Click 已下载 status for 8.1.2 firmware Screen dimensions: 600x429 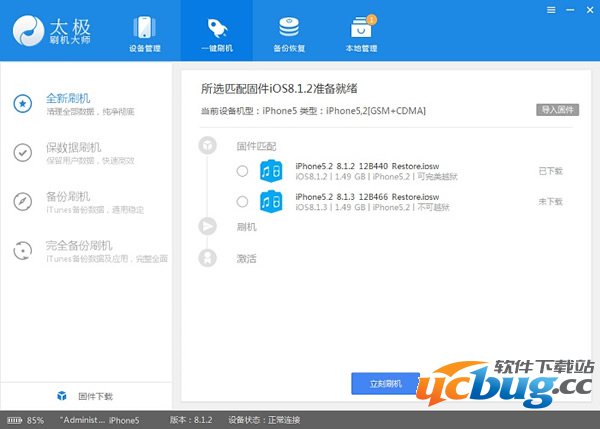pyautogui.click(x=551, y=171)
